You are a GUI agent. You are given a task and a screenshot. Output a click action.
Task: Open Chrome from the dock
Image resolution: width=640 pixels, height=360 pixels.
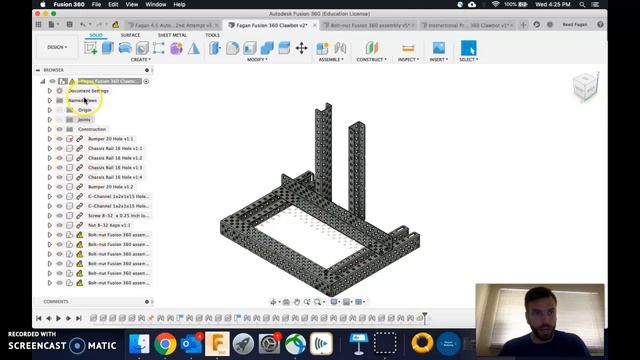(165, 344)
